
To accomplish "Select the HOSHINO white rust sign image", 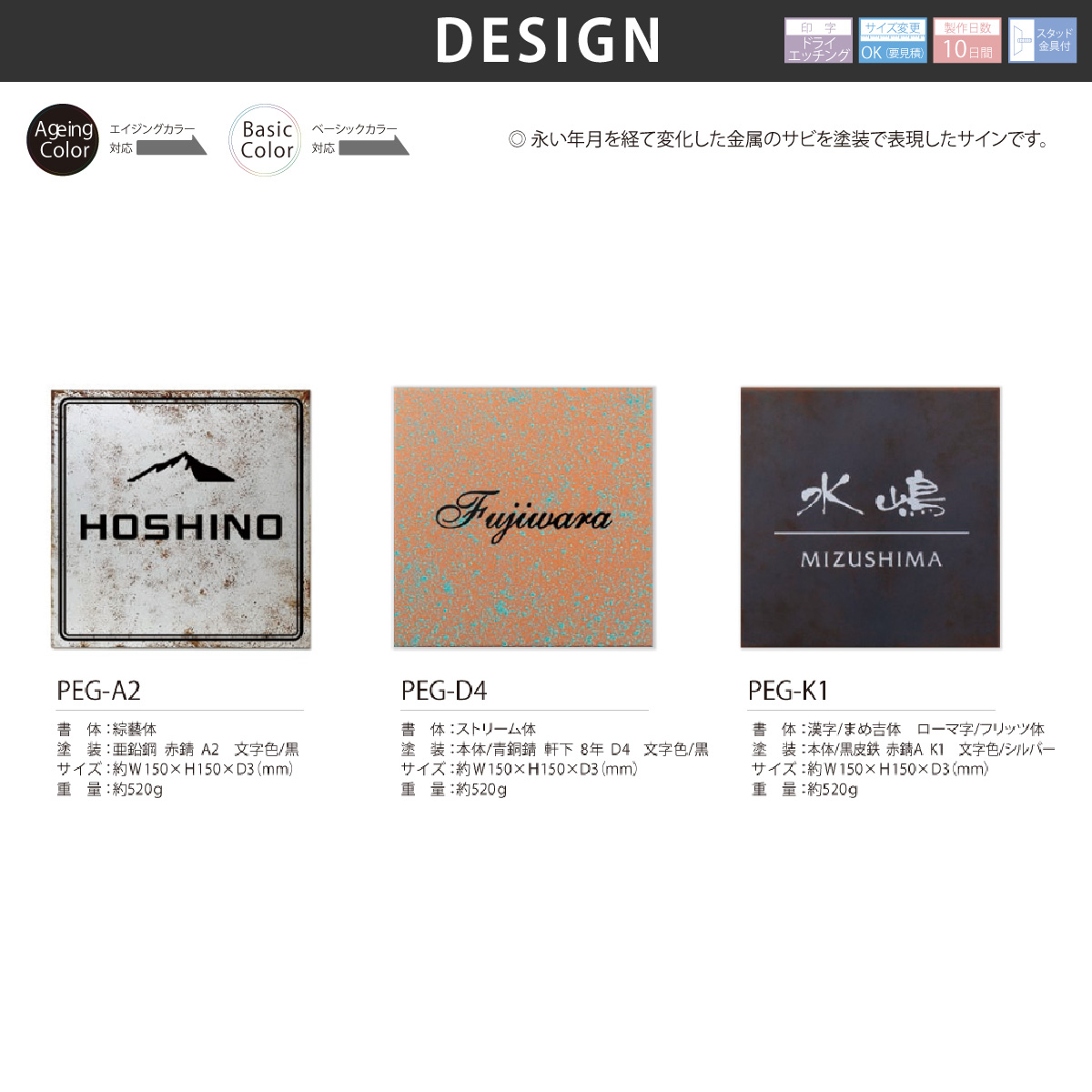I will (180, 519).
